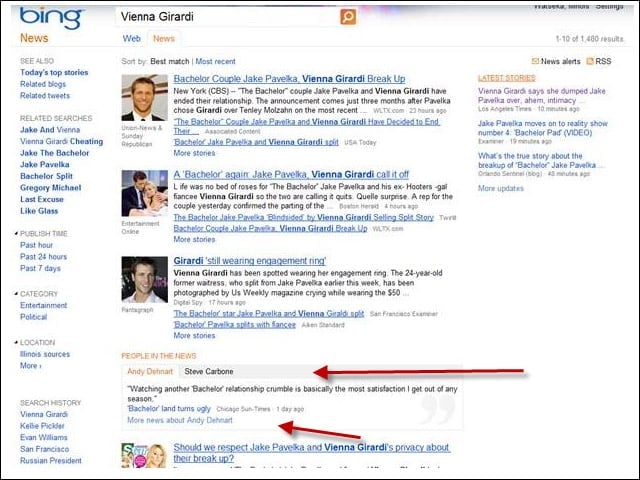This screenshot has width=640, height=480.
Task: Click the RSS feed icon
Action: tap(590, 61)
